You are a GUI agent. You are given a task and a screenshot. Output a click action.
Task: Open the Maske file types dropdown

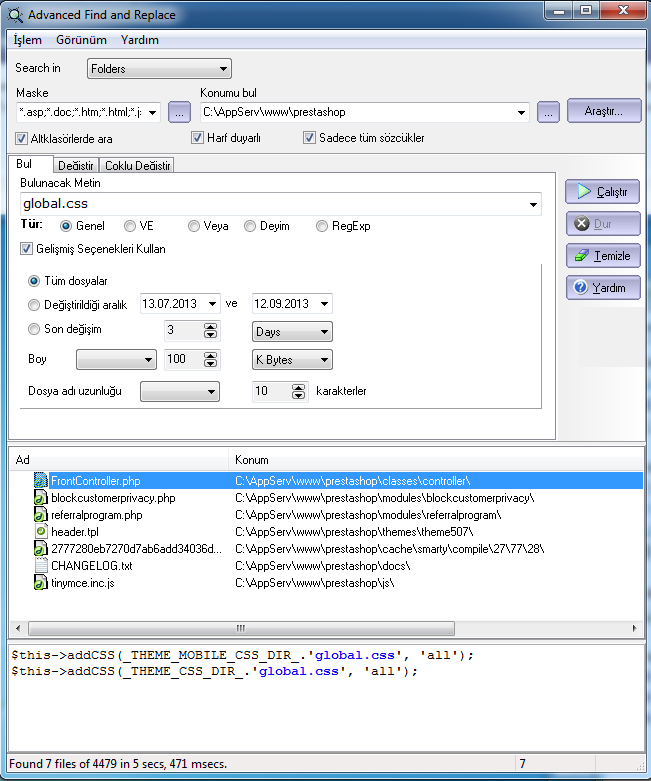[153, 113]
